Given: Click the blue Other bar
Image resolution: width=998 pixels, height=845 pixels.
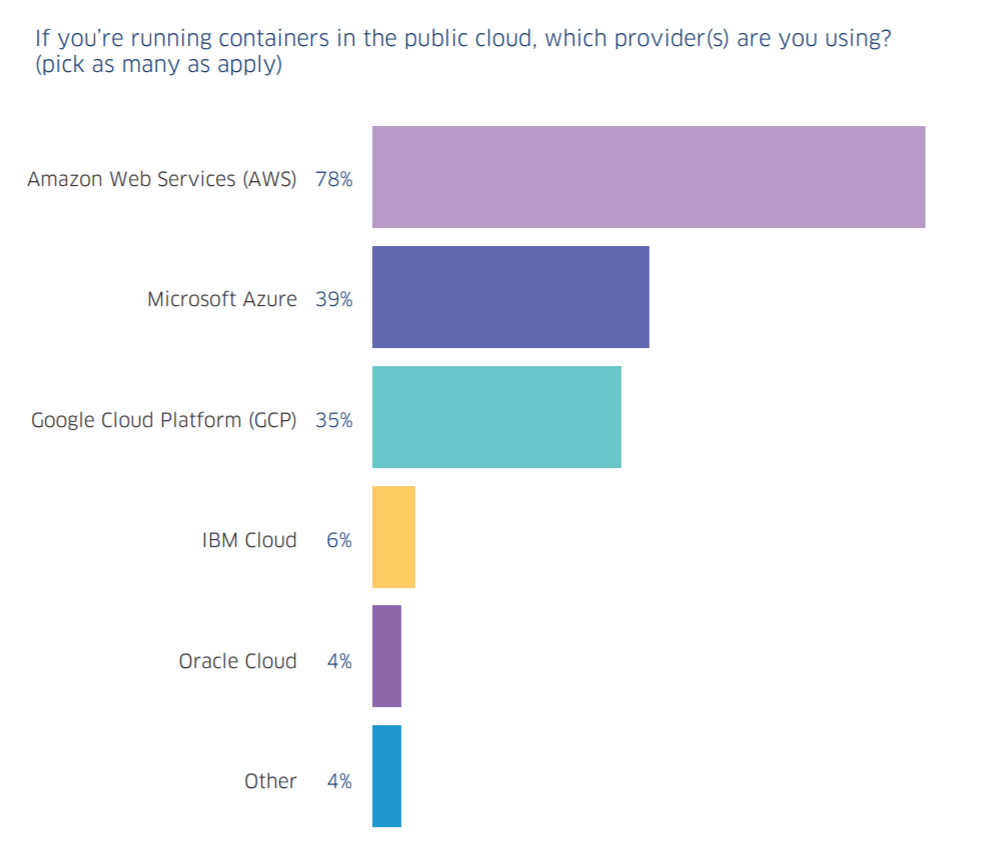Looking at the screenshot, I should [x=386, y=776].
